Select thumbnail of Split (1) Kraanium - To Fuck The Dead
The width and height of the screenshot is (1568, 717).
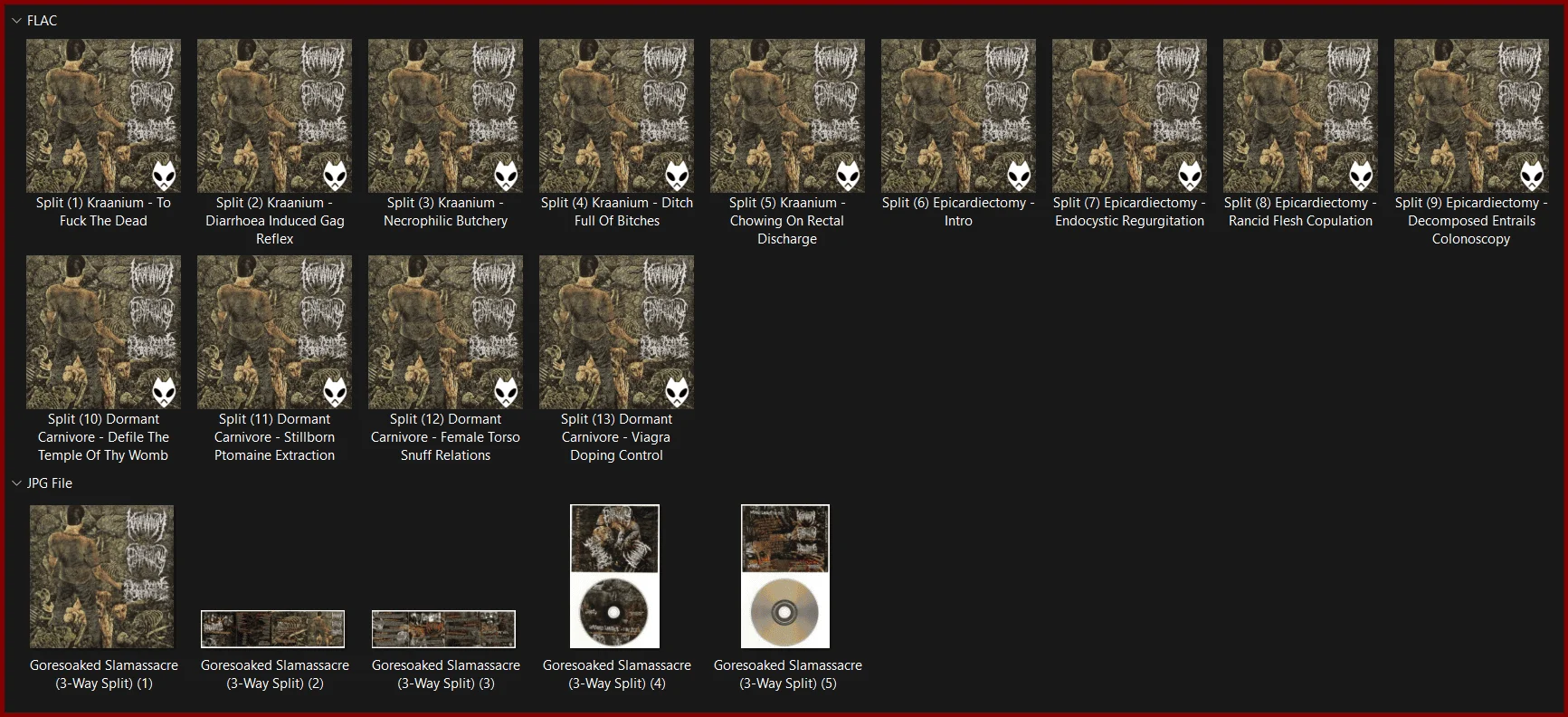point(103,116)
